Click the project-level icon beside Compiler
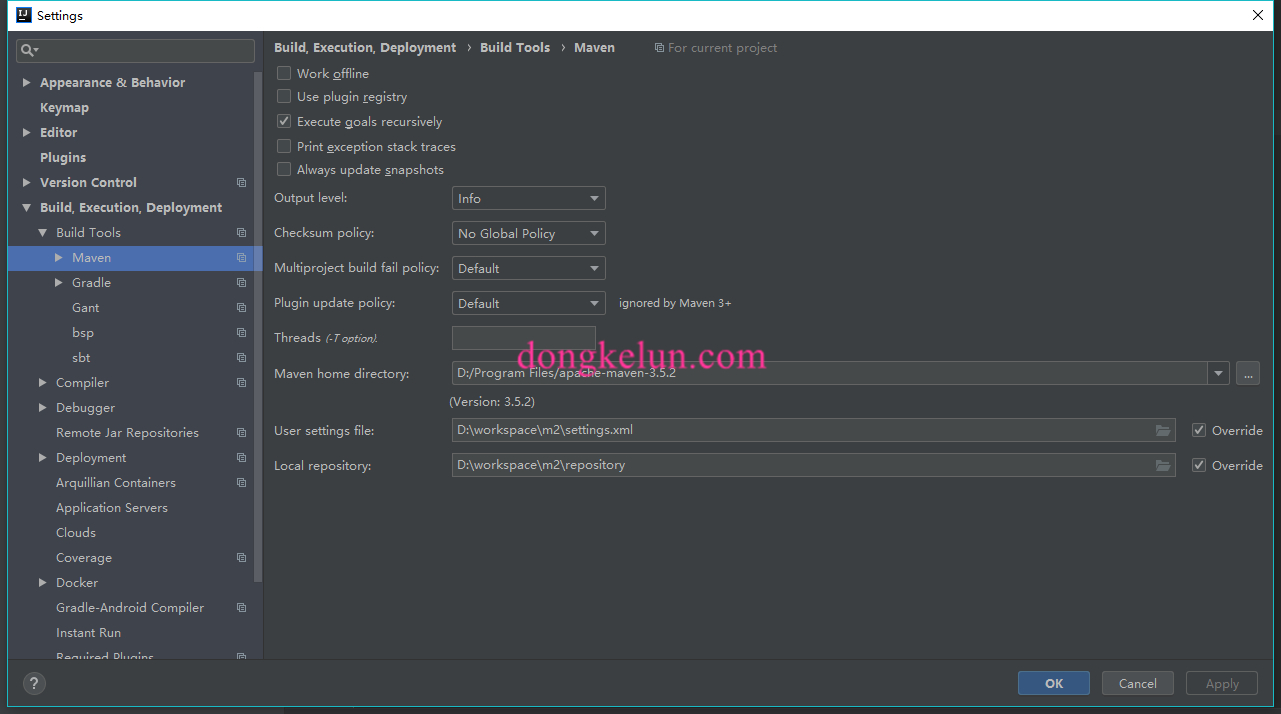The height and width of the screenshot is (714, 1281). (241, 383)
